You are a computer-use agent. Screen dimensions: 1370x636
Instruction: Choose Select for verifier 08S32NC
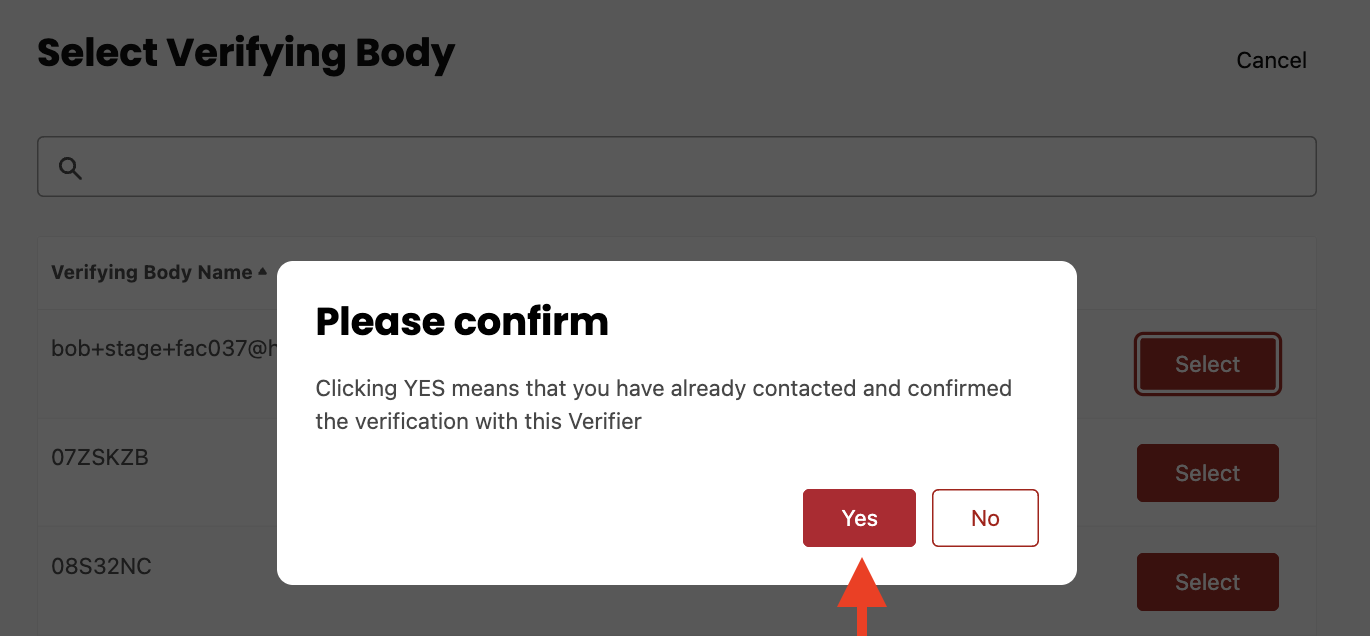(1207, 582)
